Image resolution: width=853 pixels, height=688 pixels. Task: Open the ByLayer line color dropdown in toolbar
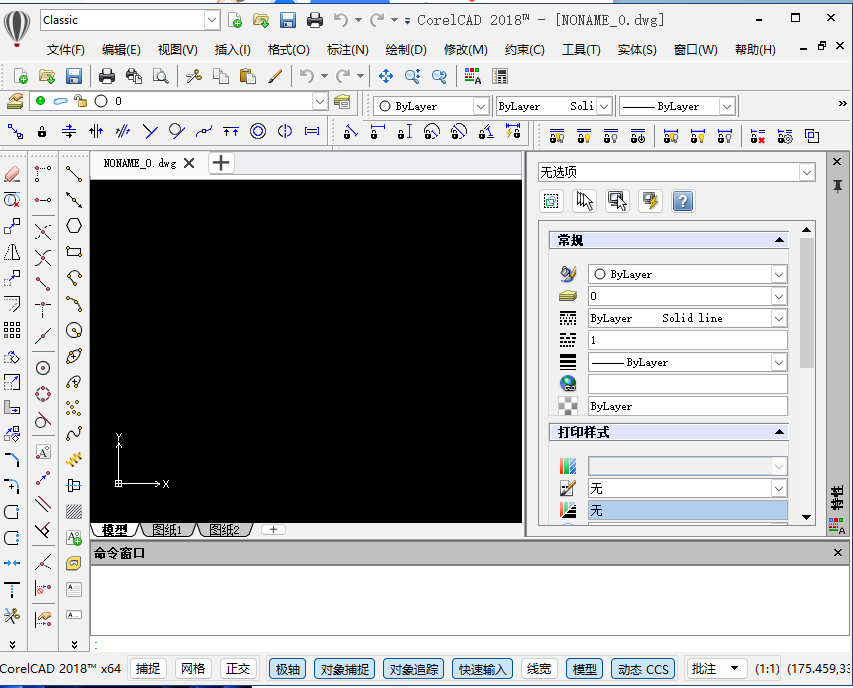click(480, 106)
